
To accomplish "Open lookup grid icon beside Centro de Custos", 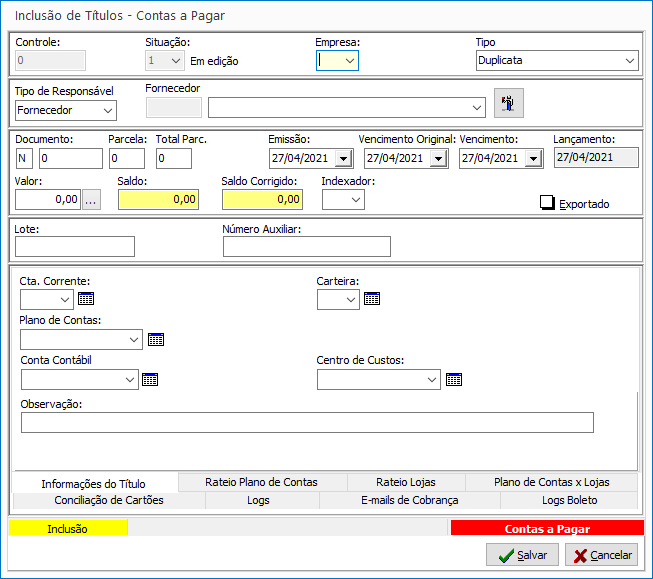I will tap(454, 379).
